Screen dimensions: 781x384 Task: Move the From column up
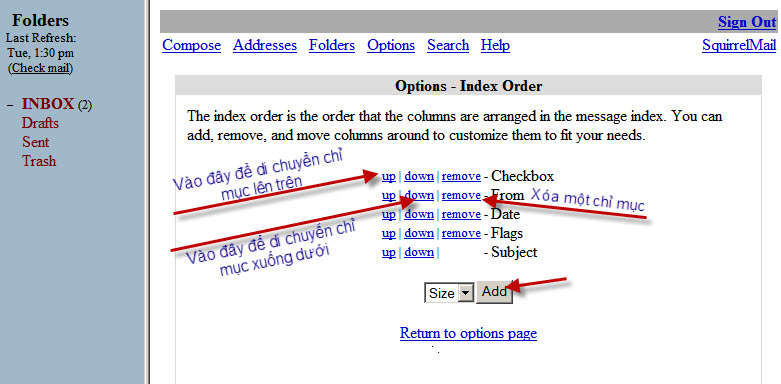coord(389,195)
